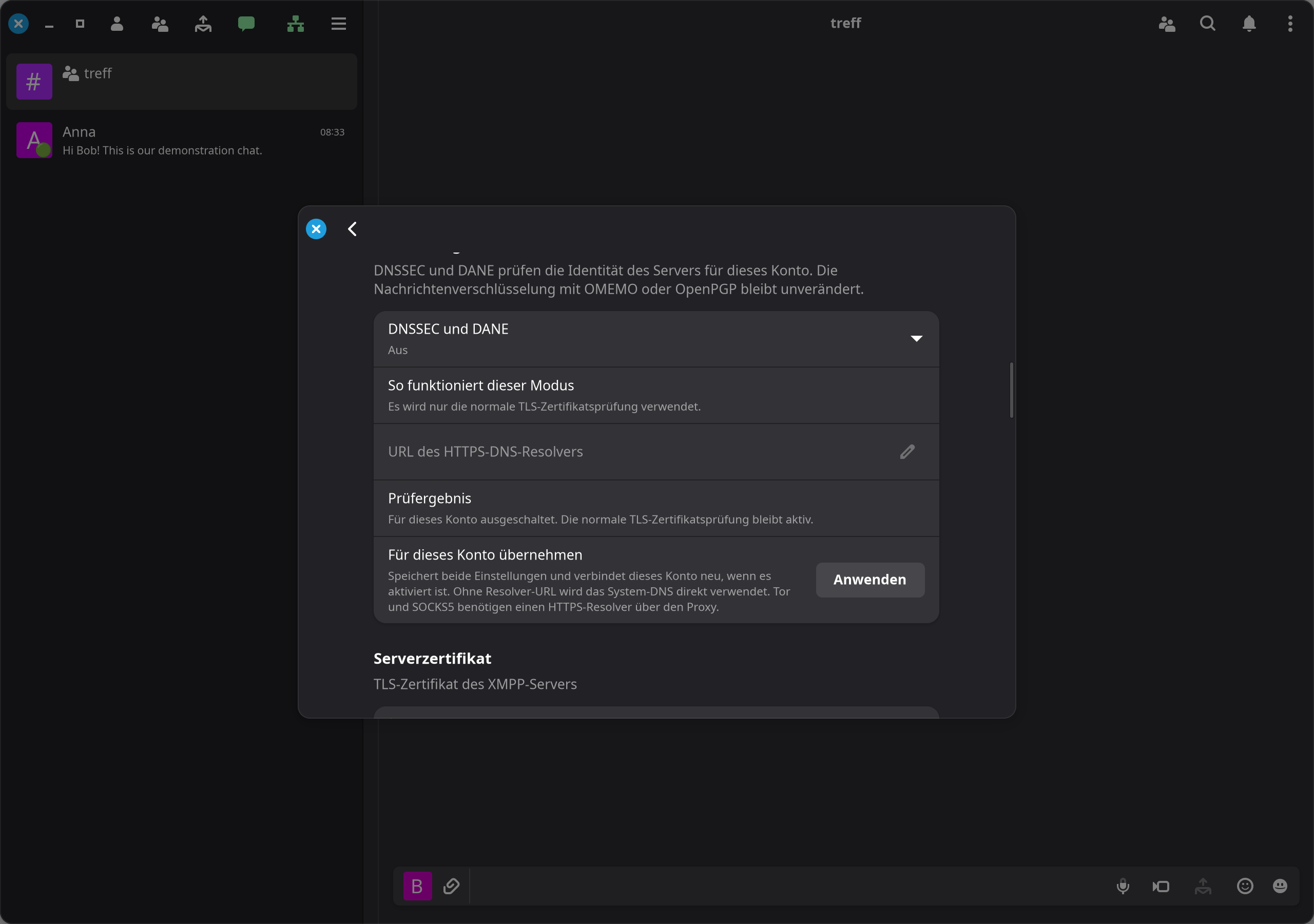The image size is (1314, 924).
Task: Search in the treff chat
Action: [x=1208, y=24]
